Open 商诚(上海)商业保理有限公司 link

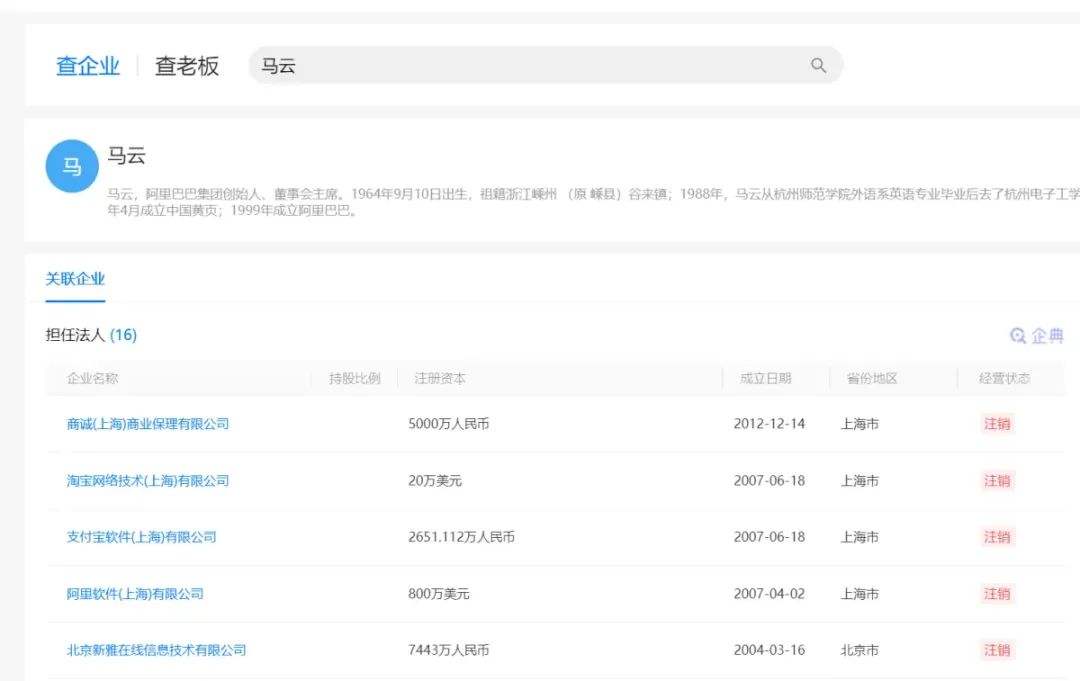(147, 423)
